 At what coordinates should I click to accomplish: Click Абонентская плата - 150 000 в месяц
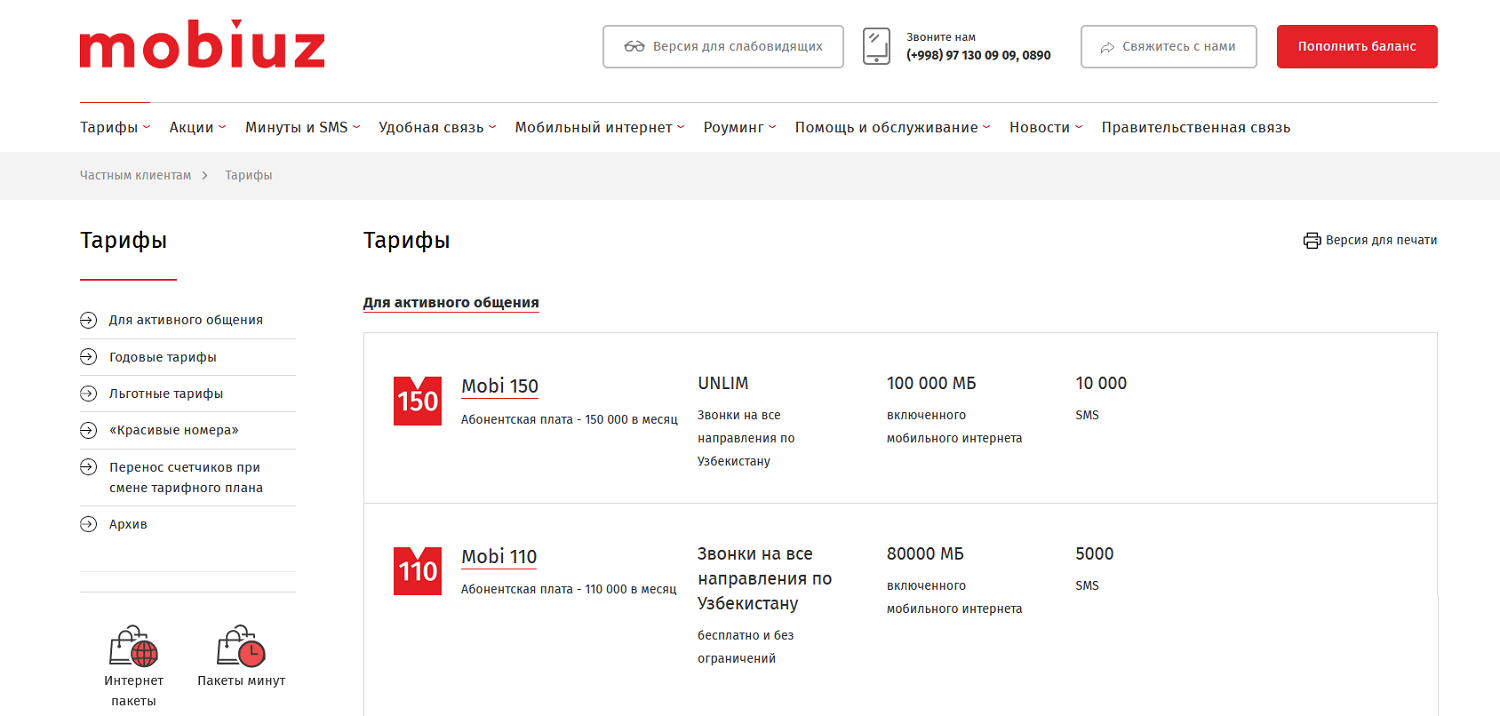click(569, 419)
